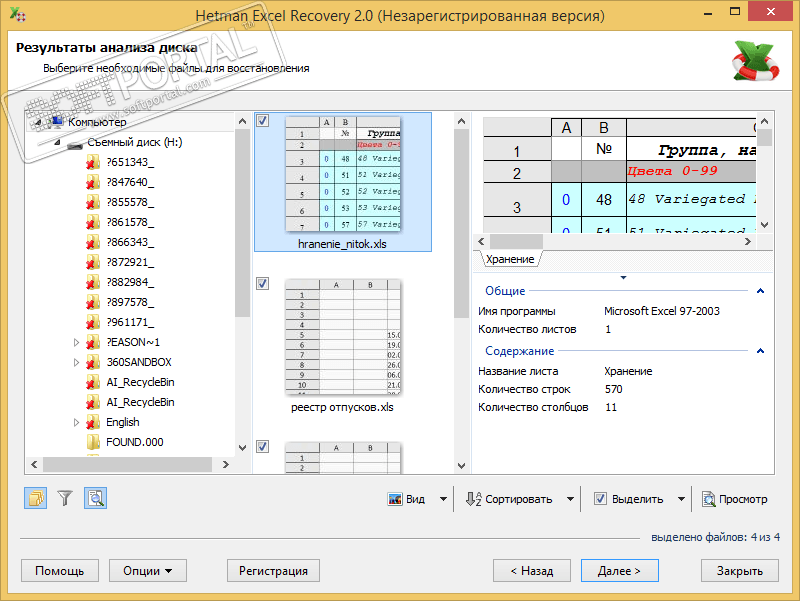Open the Опции dropdown button

(147, 570)
